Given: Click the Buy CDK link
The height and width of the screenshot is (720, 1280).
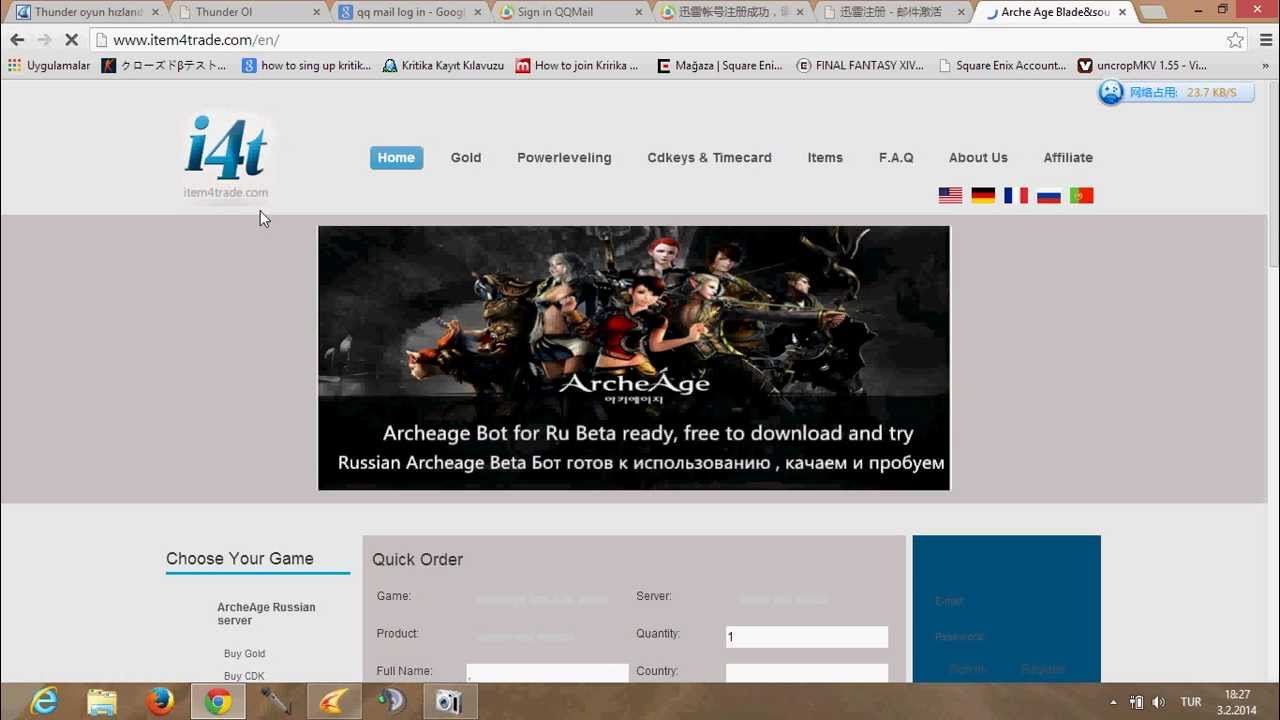Looking at the screenshot, I should 244,677.
